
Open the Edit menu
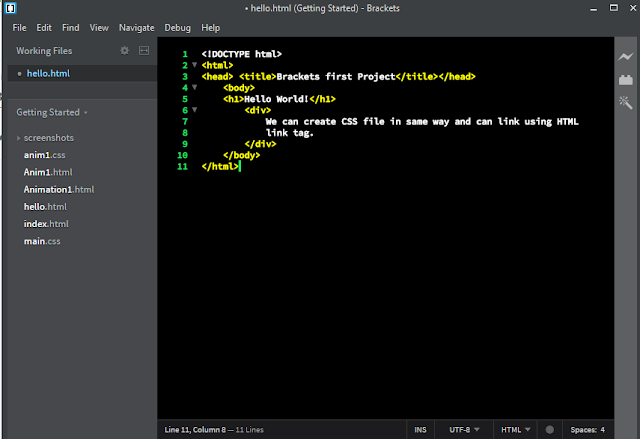pyautogui.click(x=44, y=28)
